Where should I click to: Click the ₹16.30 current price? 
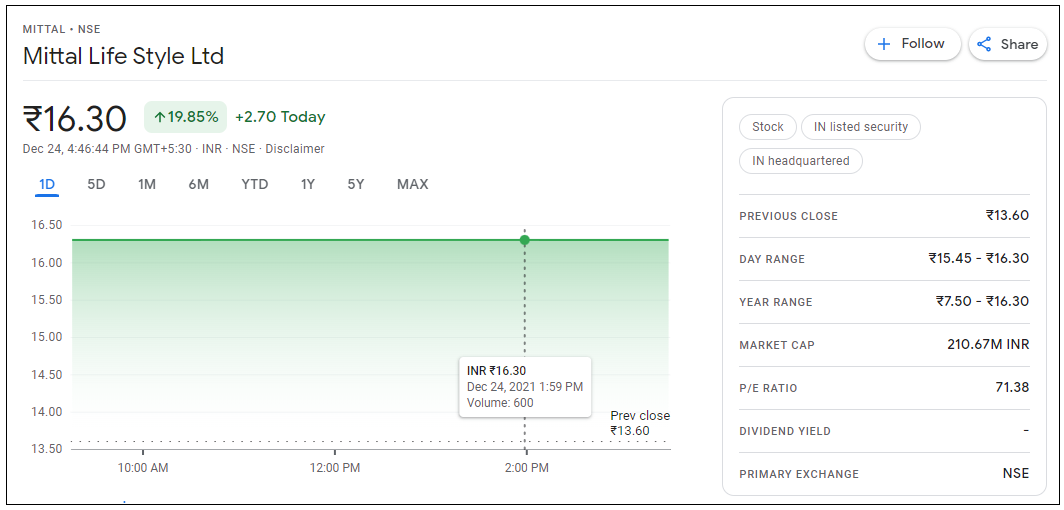75,119
